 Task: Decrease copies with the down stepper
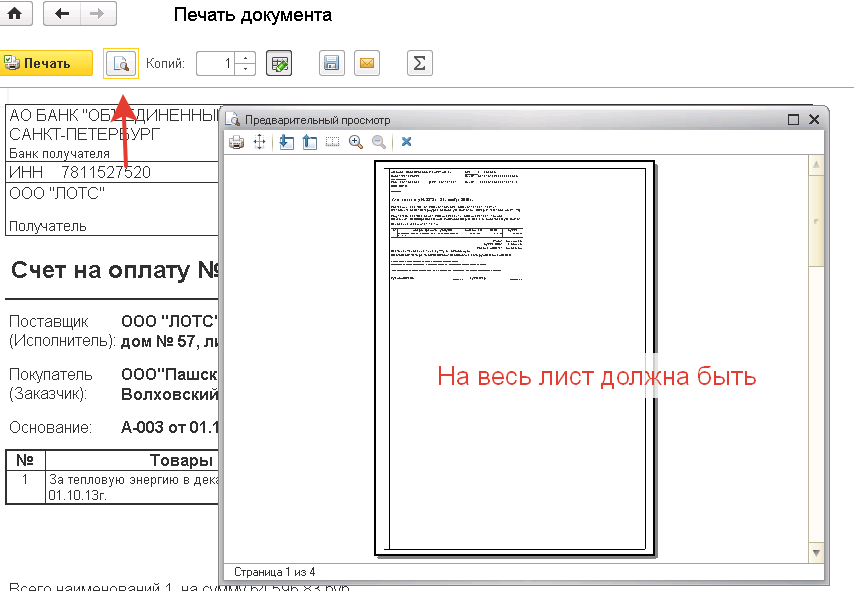point(247,69)
